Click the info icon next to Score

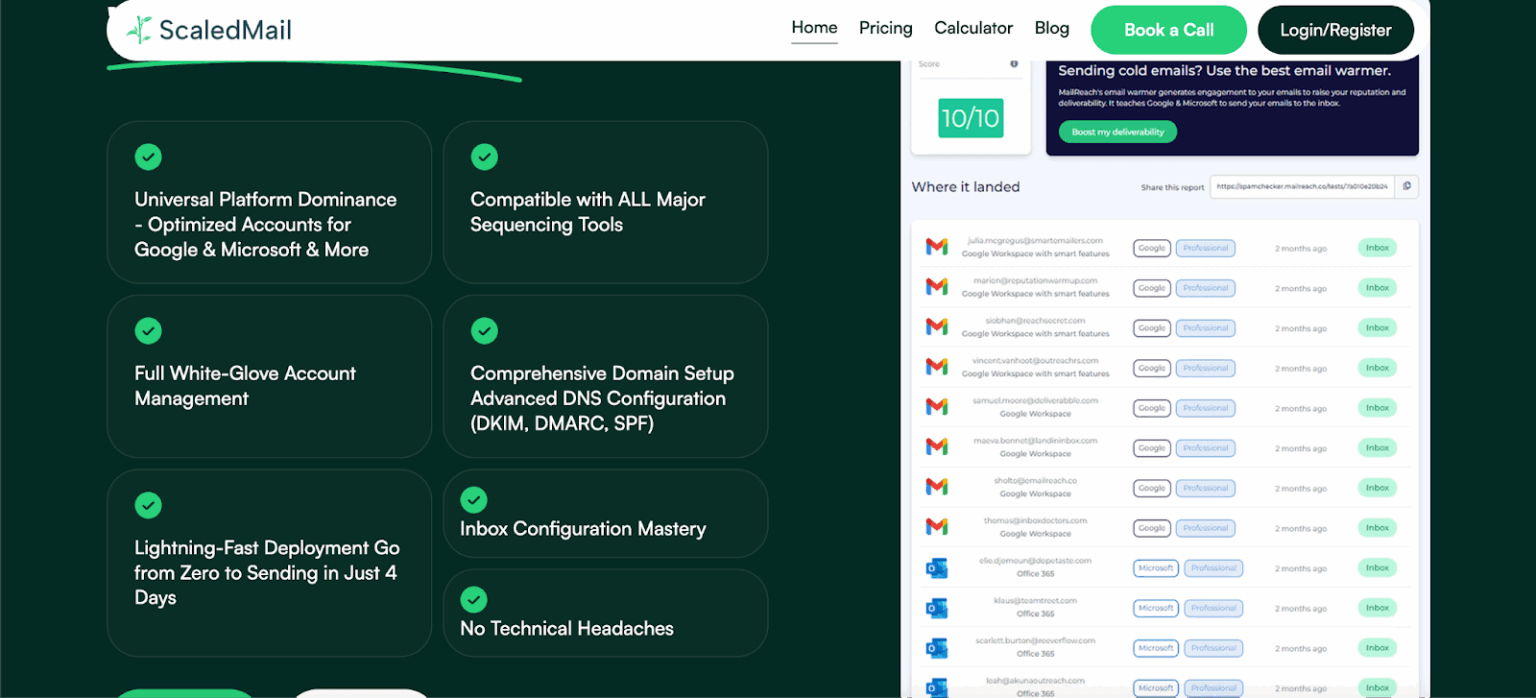(x=1014, y=64)
